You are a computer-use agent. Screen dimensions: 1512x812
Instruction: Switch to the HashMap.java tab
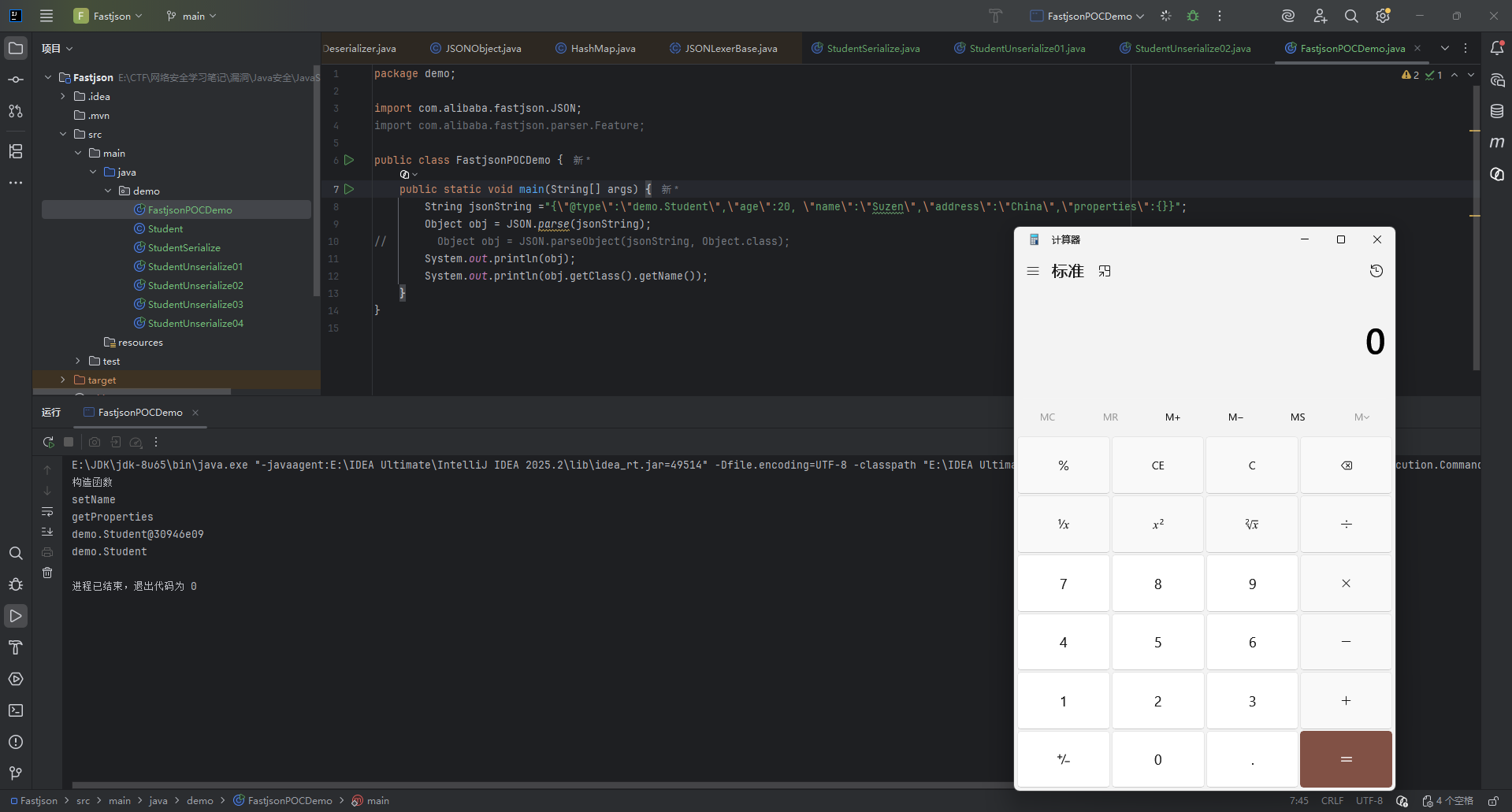[596, 48]
